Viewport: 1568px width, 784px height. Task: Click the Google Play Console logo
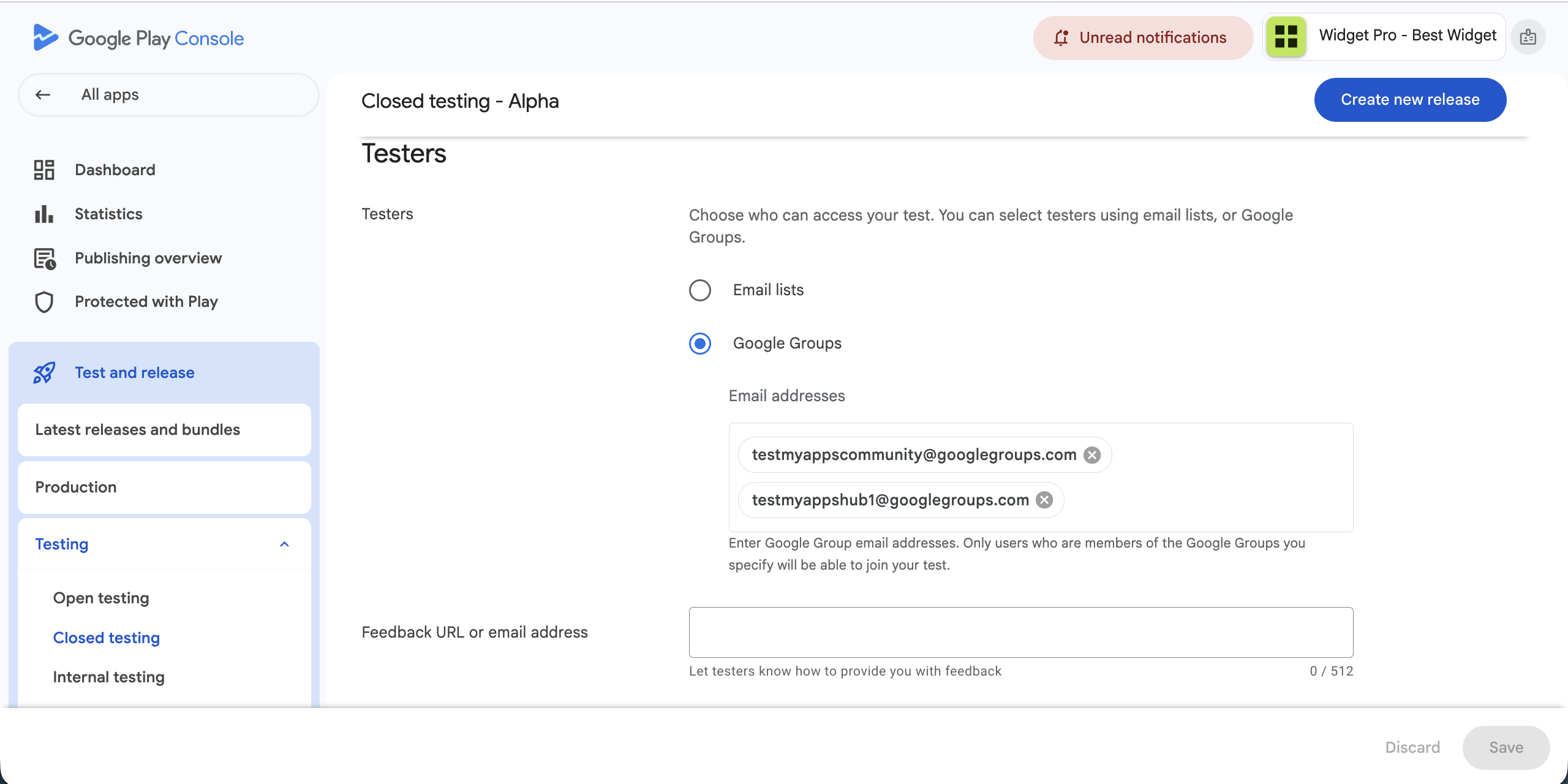(x=138, y=38)
